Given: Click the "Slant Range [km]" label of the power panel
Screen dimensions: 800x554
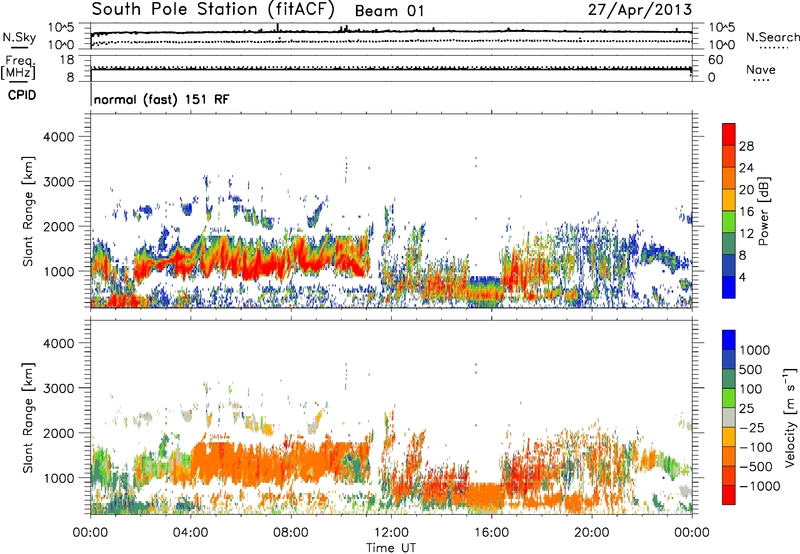Looking at the screenshot, I should coord(28,211).
